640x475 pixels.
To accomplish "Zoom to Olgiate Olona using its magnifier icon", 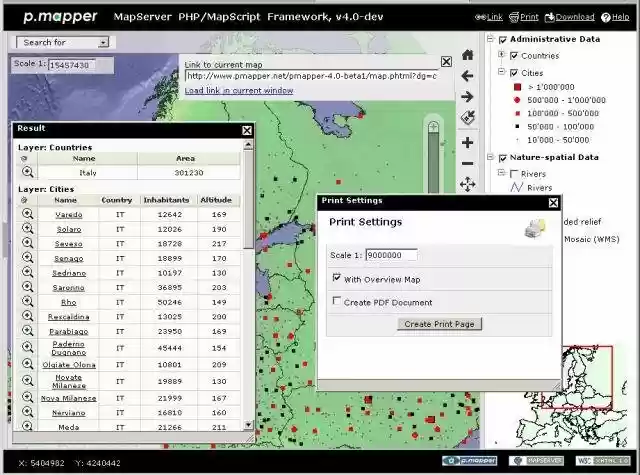I will click(x=27, y=364).
